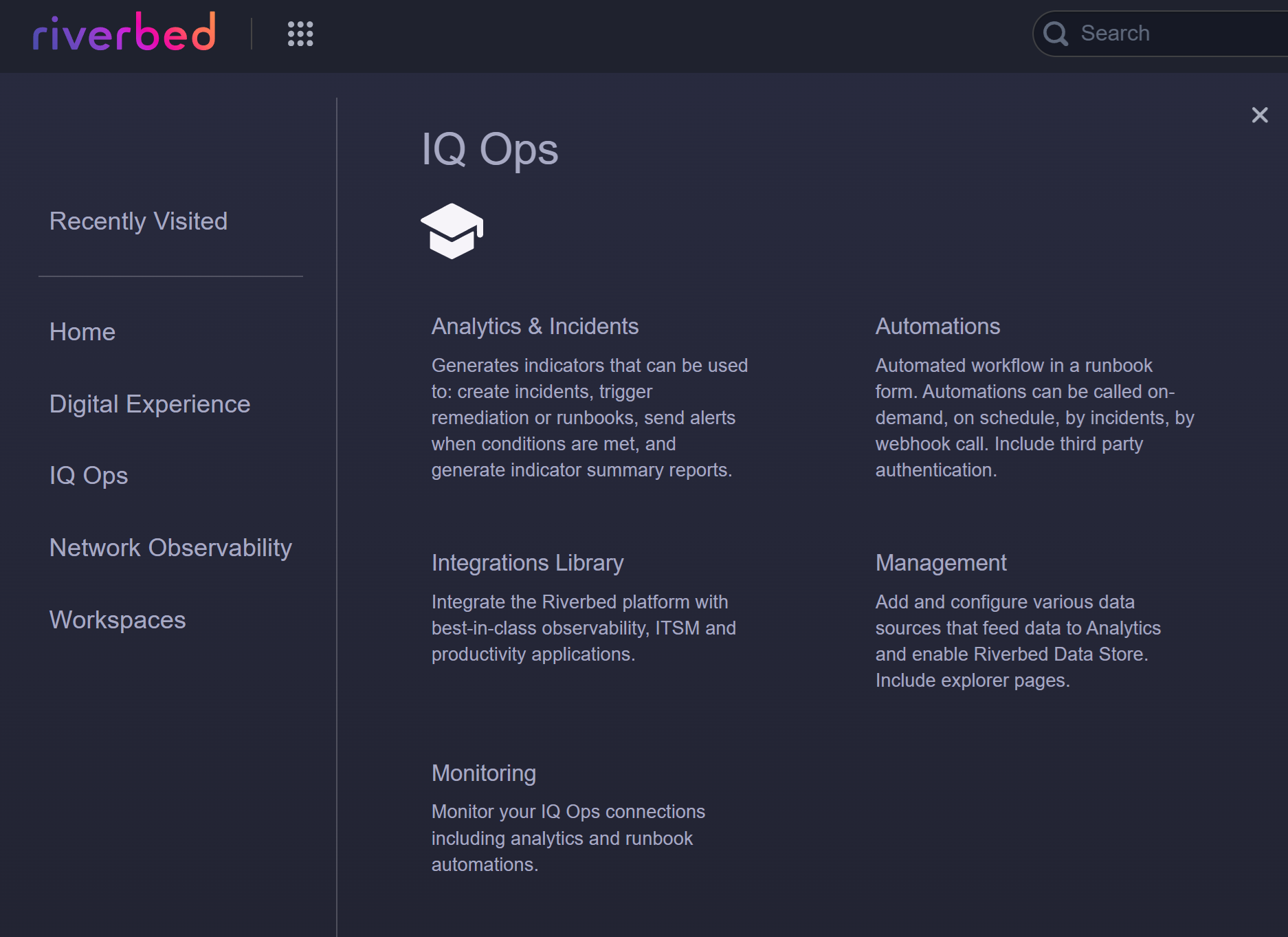
Task: Select Recently Visited in sidebar
Action: tap(138, 221)
